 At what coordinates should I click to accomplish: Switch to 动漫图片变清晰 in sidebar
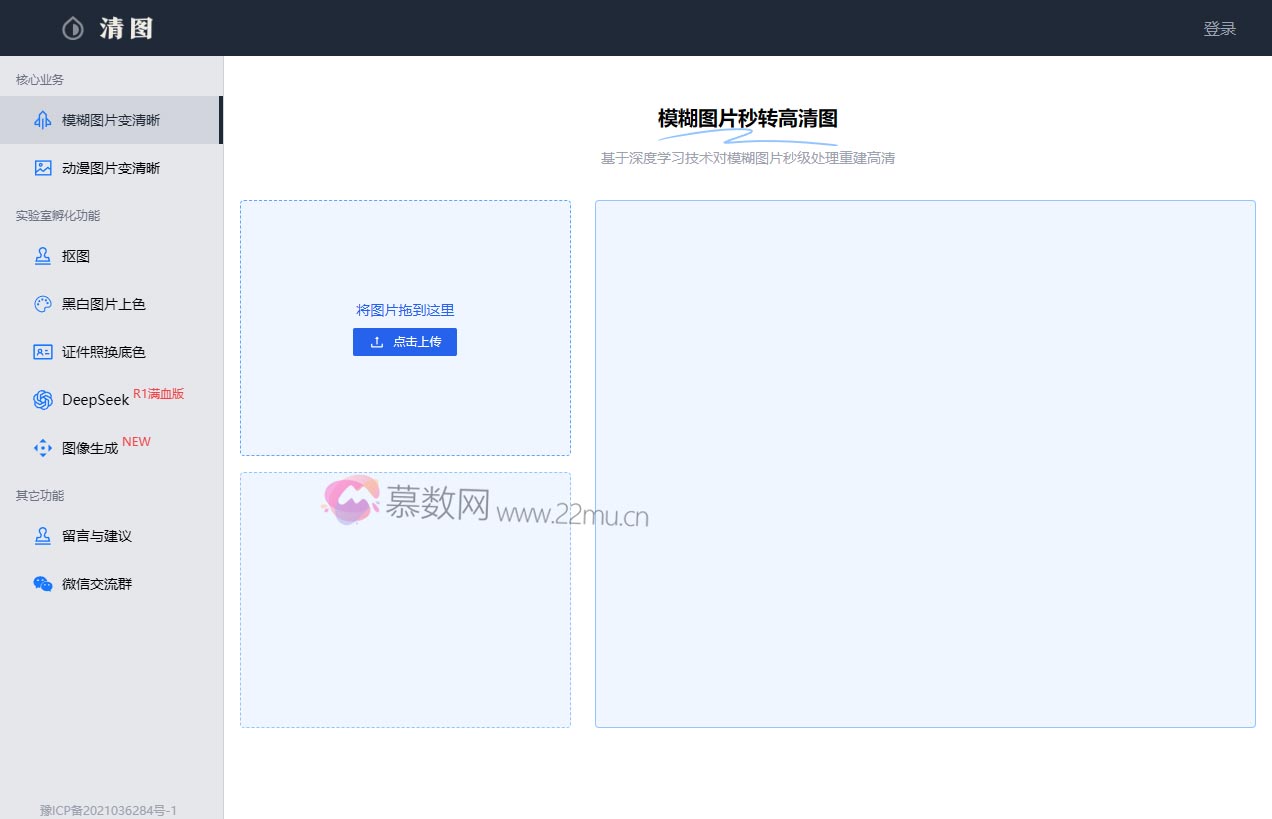(x=110, y=168)
